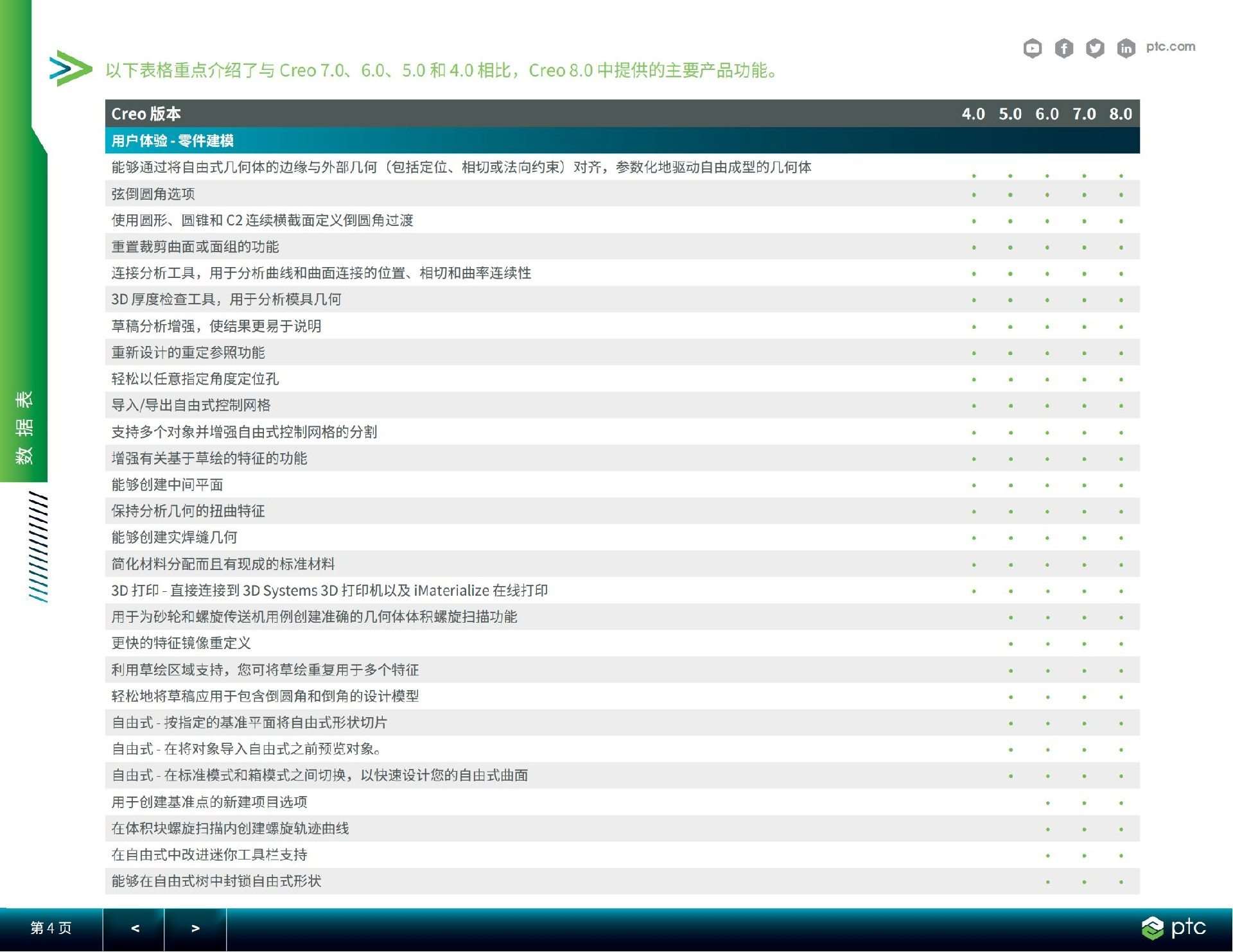Select row 轻松以任意指定角度定位孔
This screenshot has height=952, width=1233.
tap(622, 379)
